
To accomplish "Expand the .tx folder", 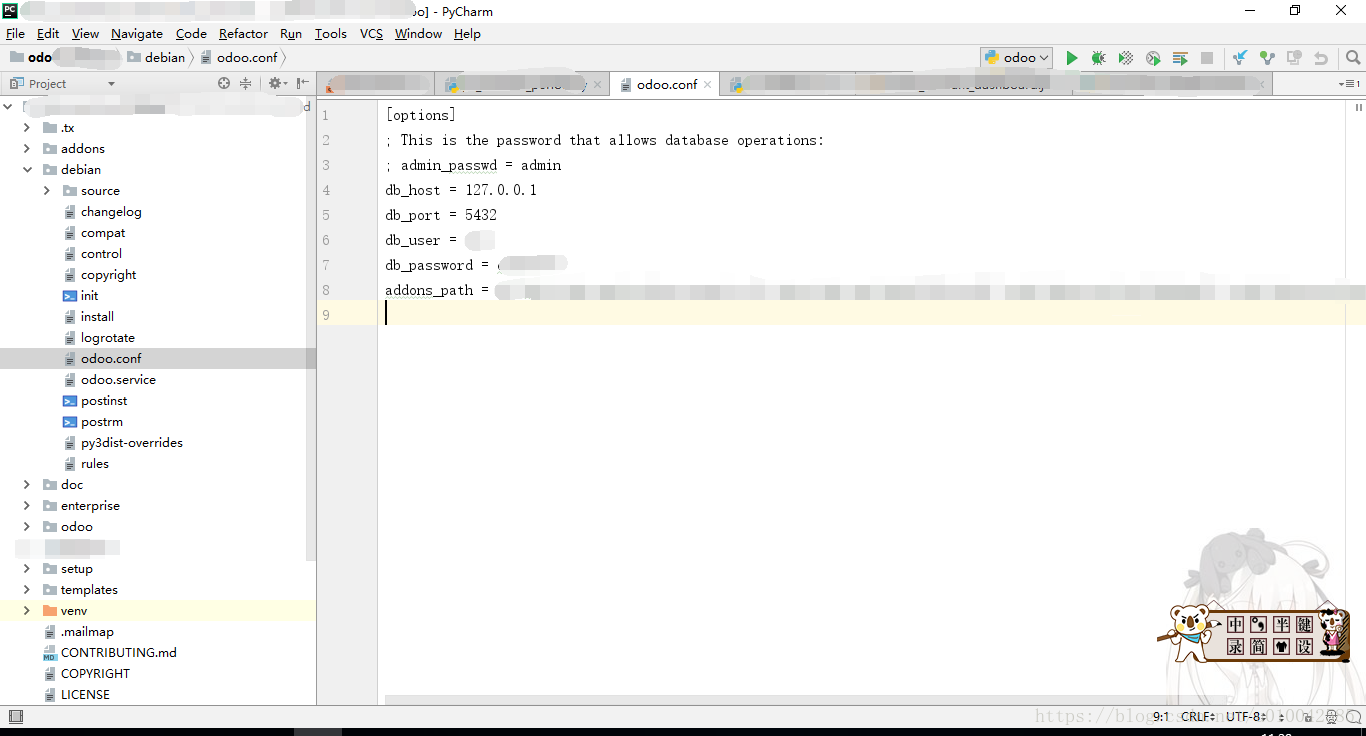I will (27, 128).
